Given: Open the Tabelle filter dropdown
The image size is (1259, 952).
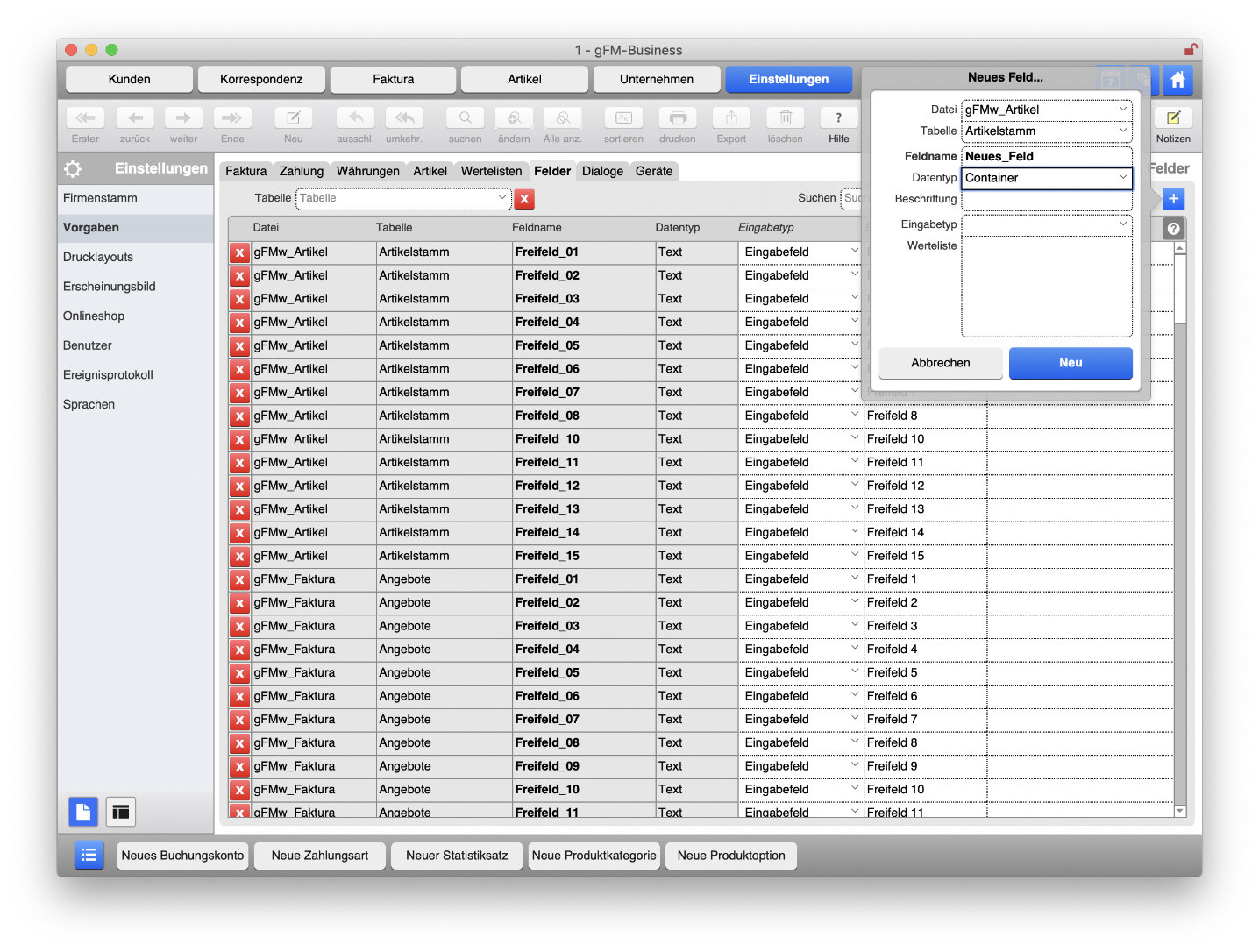Looking at the screenshot, I should pyautogui.click(x=403, y=199).
